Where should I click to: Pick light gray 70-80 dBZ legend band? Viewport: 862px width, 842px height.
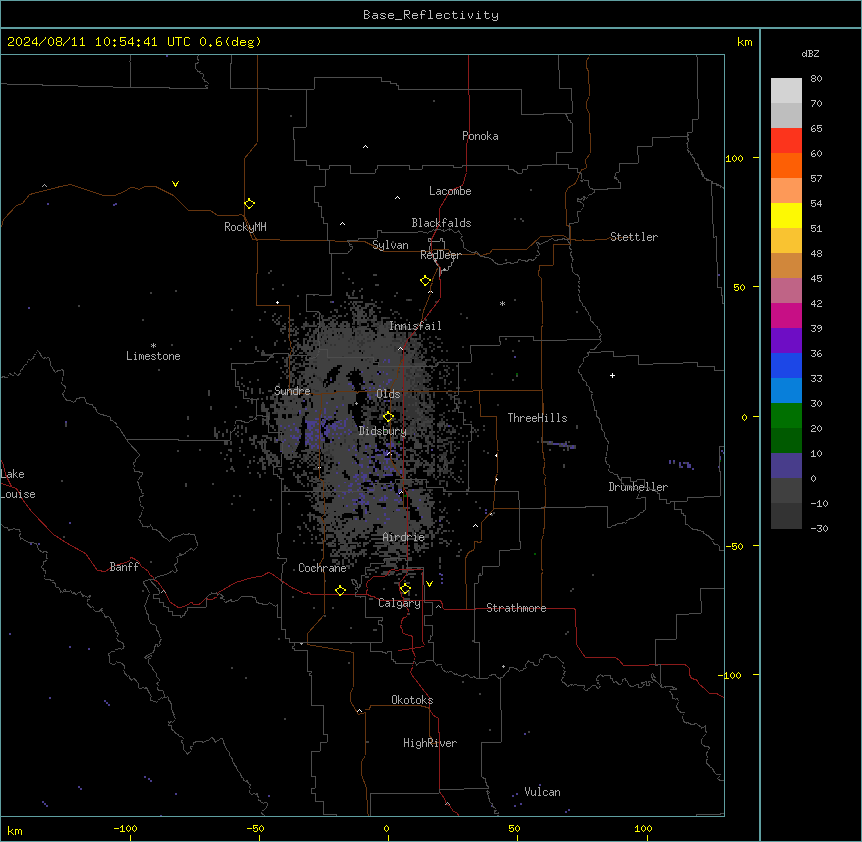pyautogui.click(x=786, y=91)
